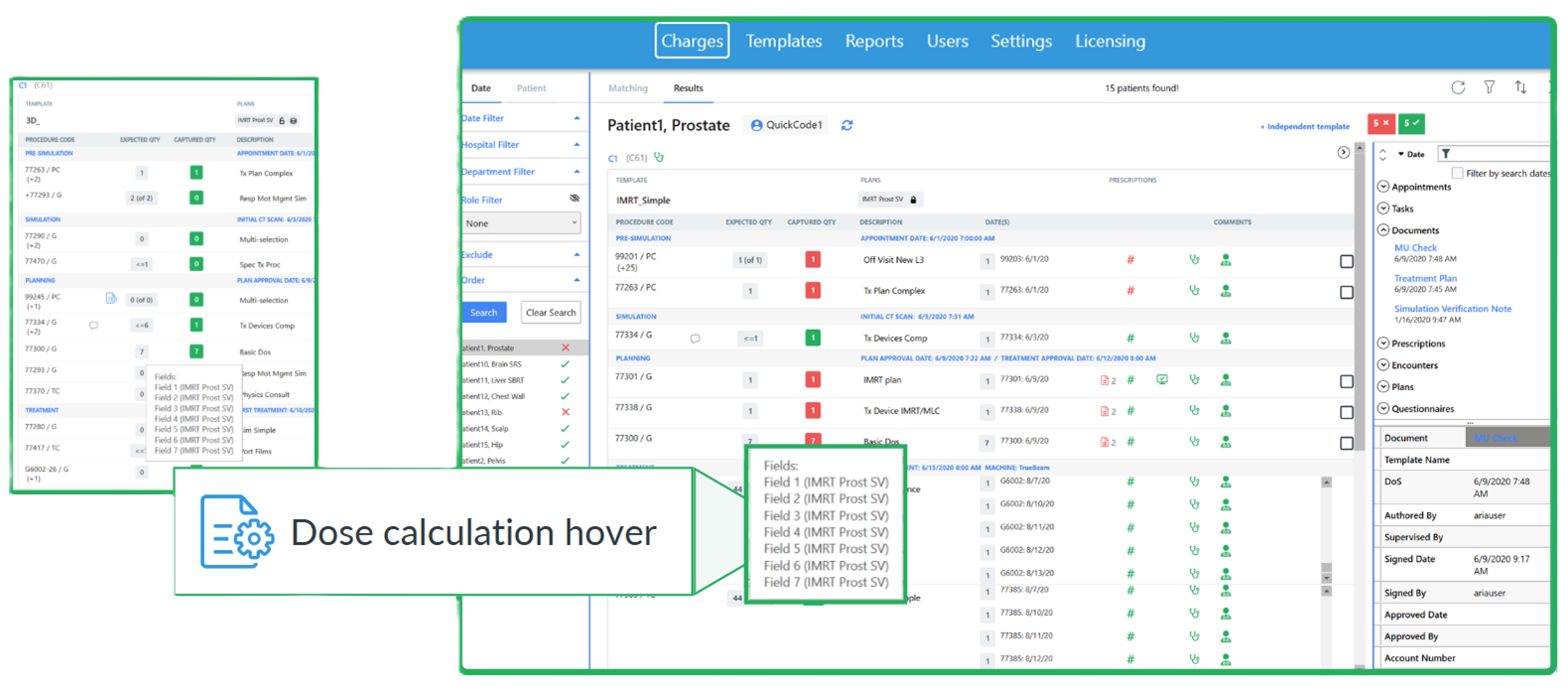This screenshot has width=1568, height=692.
Task: Click the red hash icon for 99201 row
Action: (x=1130, y=260)
